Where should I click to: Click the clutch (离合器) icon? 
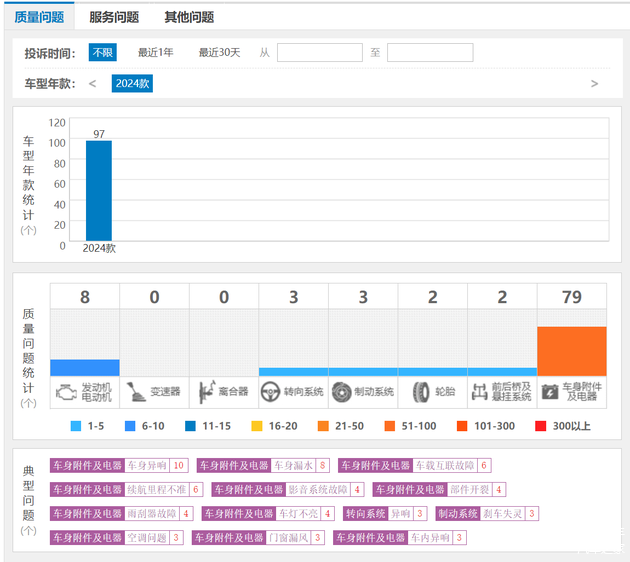207,391
